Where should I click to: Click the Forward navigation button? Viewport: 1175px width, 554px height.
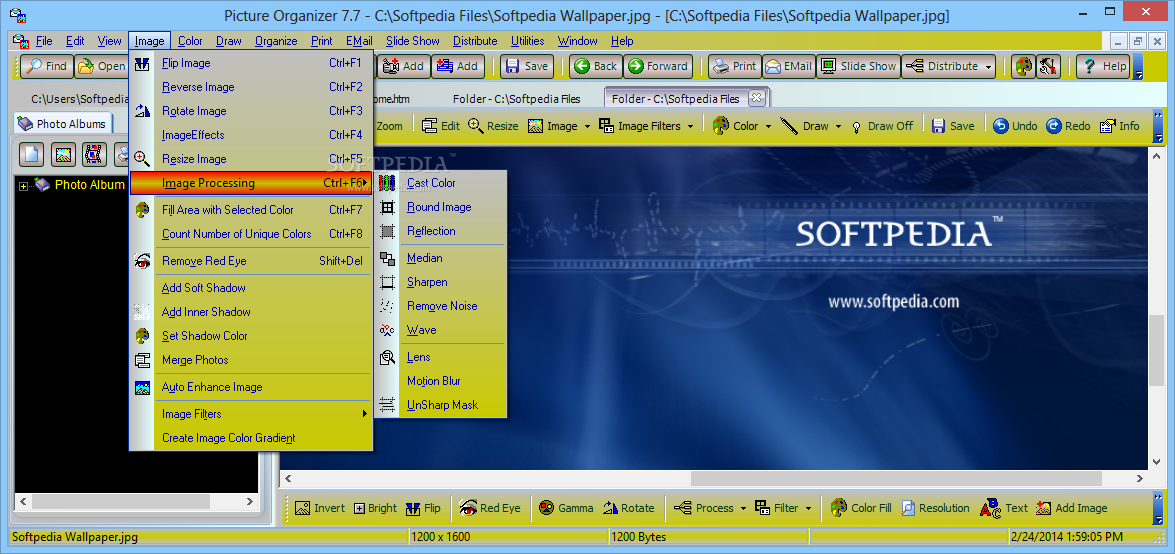[x=658, y=66]
